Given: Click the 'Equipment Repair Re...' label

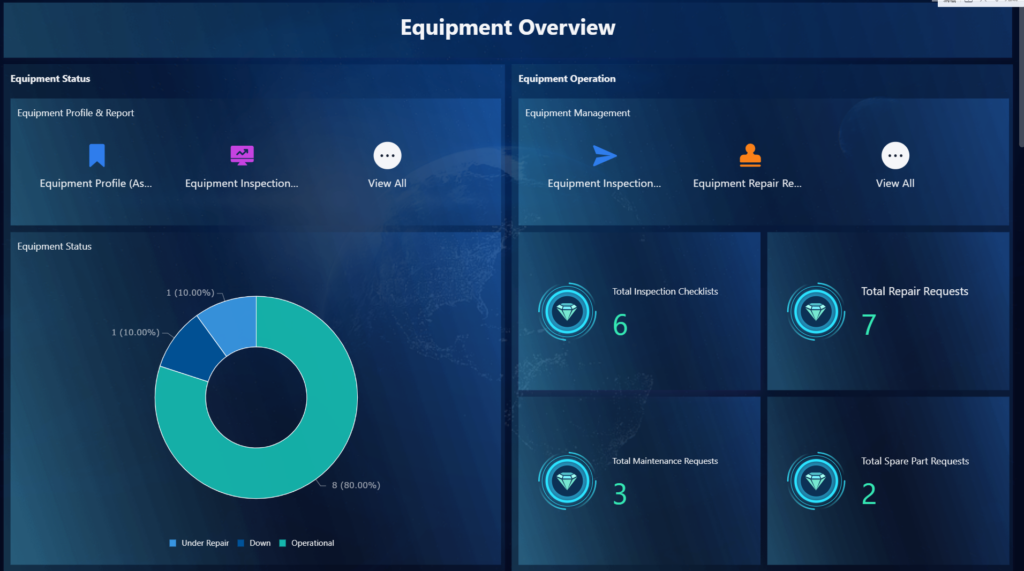Looking at the screenshot, I should [x=747, y=184].
